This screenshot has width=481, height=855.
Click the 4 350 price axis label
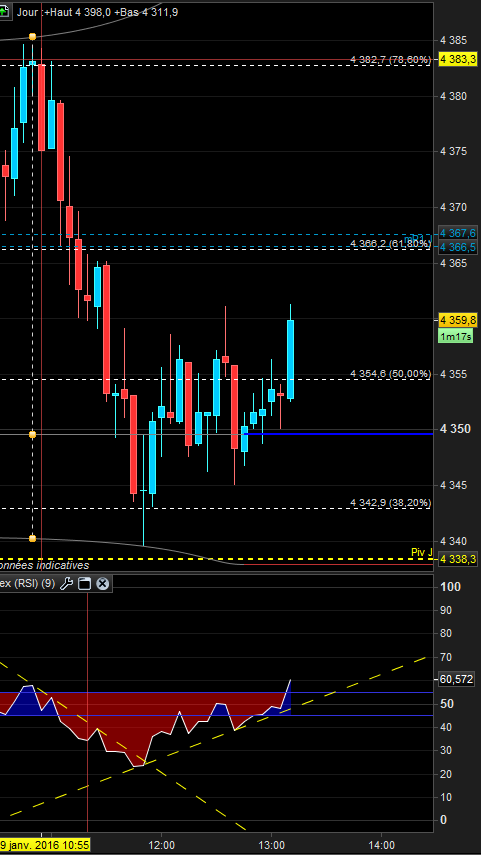[x=453, y=429]
